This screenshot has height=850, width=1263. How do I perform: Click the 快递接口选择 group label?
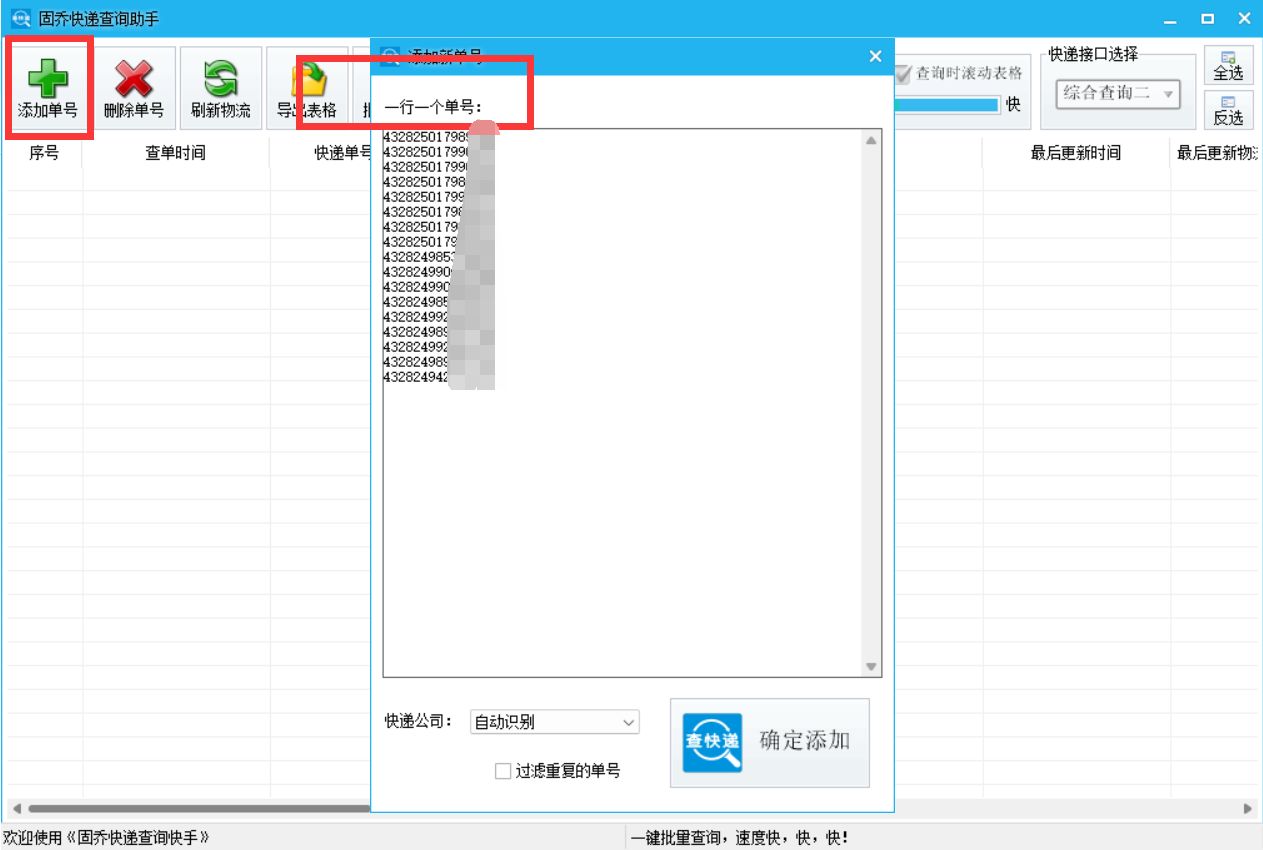(x=1093, y=54)
